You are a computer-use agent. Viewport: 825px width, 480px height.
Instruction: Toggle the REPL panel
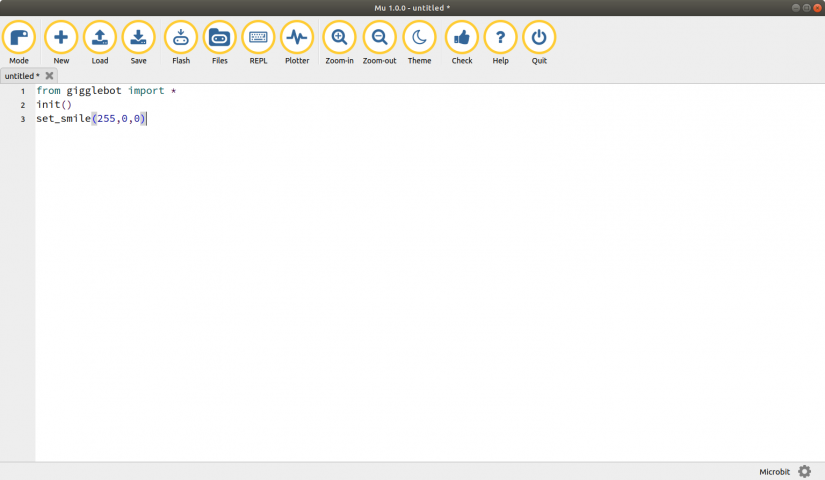tap(258, 38)
